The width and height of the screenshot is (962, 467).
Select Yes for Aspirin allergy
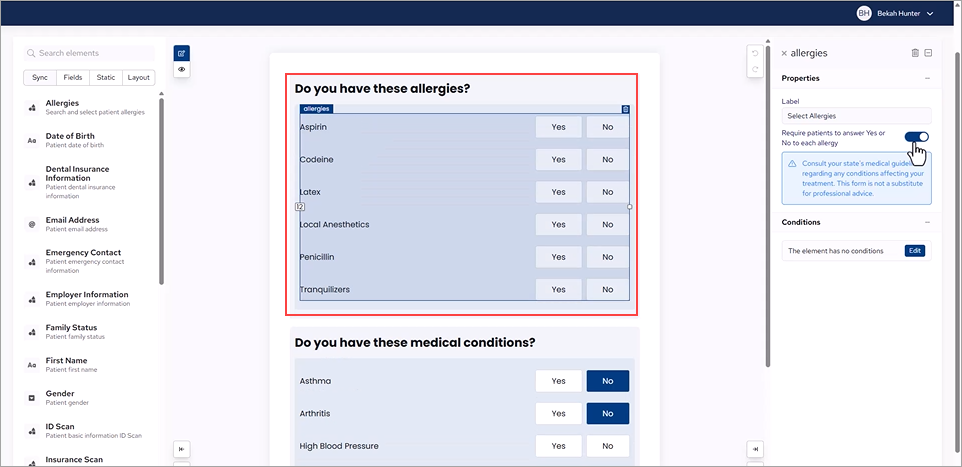click(x=558, y=127)
